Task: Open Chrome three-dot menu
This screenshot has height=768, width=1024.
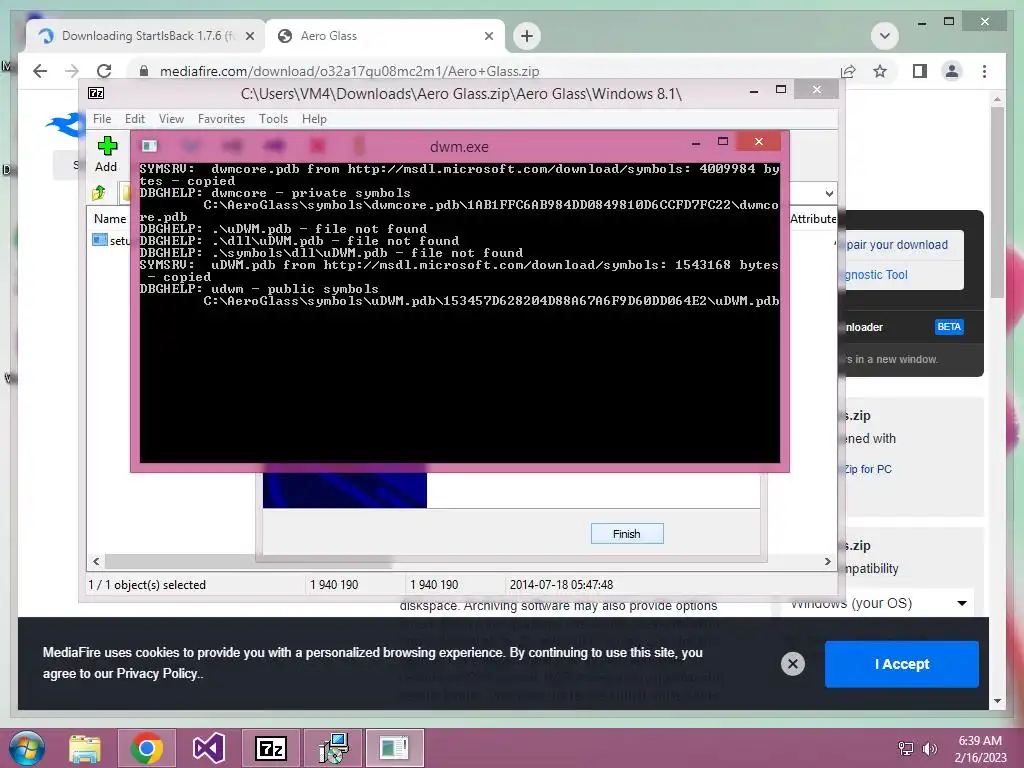Action: coord(984,71)
